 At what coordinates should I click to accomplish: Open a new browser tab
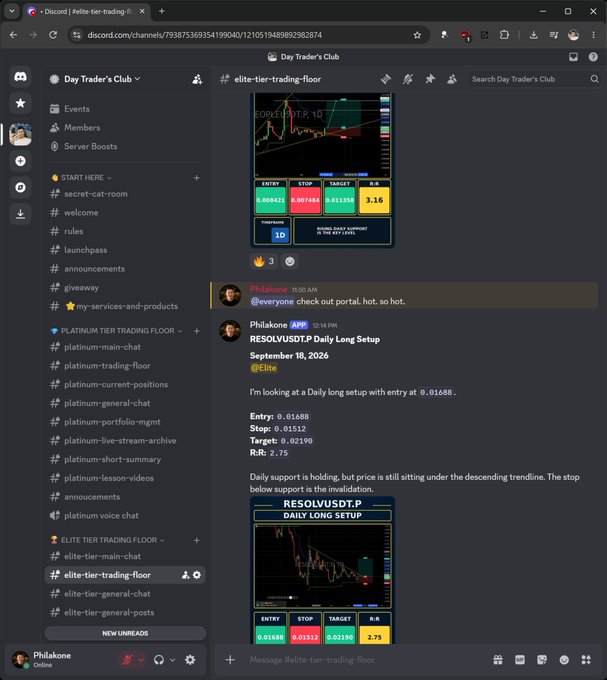click(x=162, y=11)
